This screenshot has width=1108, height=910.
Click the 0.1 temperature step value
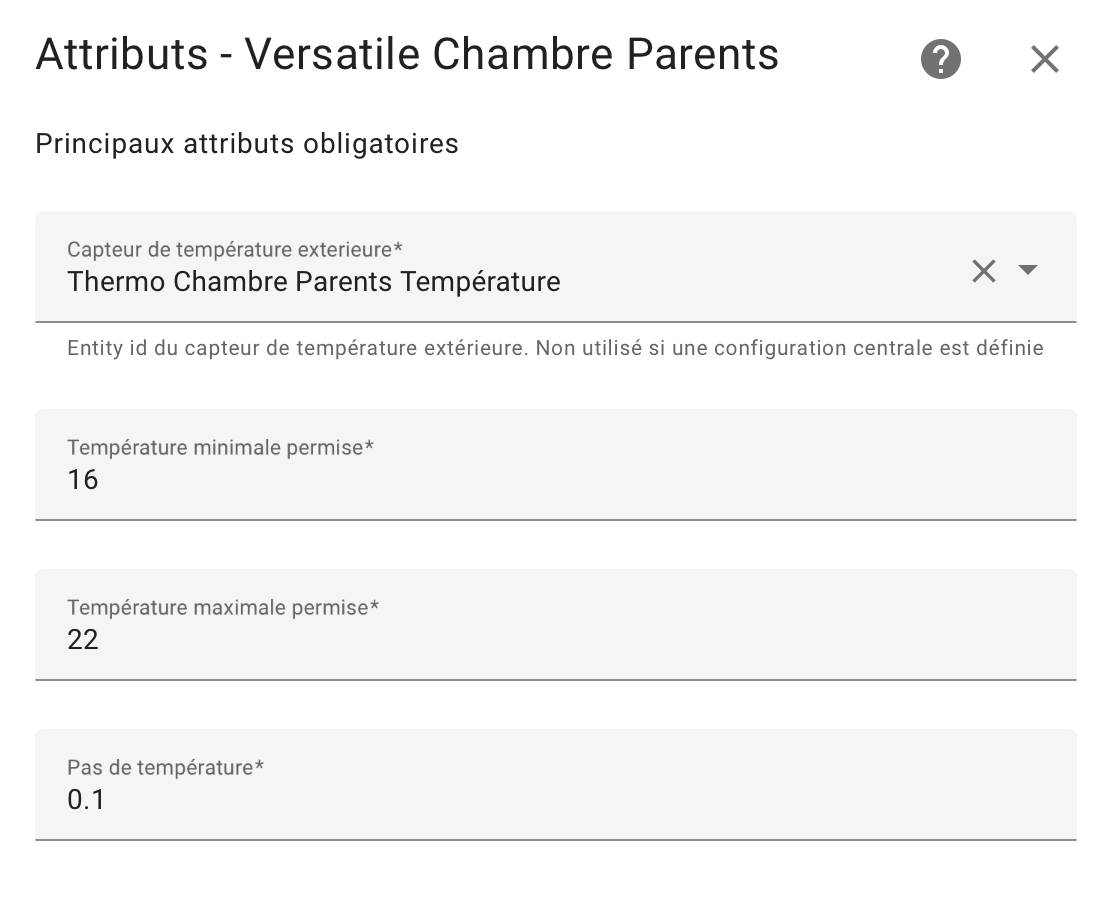tap(86, 800)
